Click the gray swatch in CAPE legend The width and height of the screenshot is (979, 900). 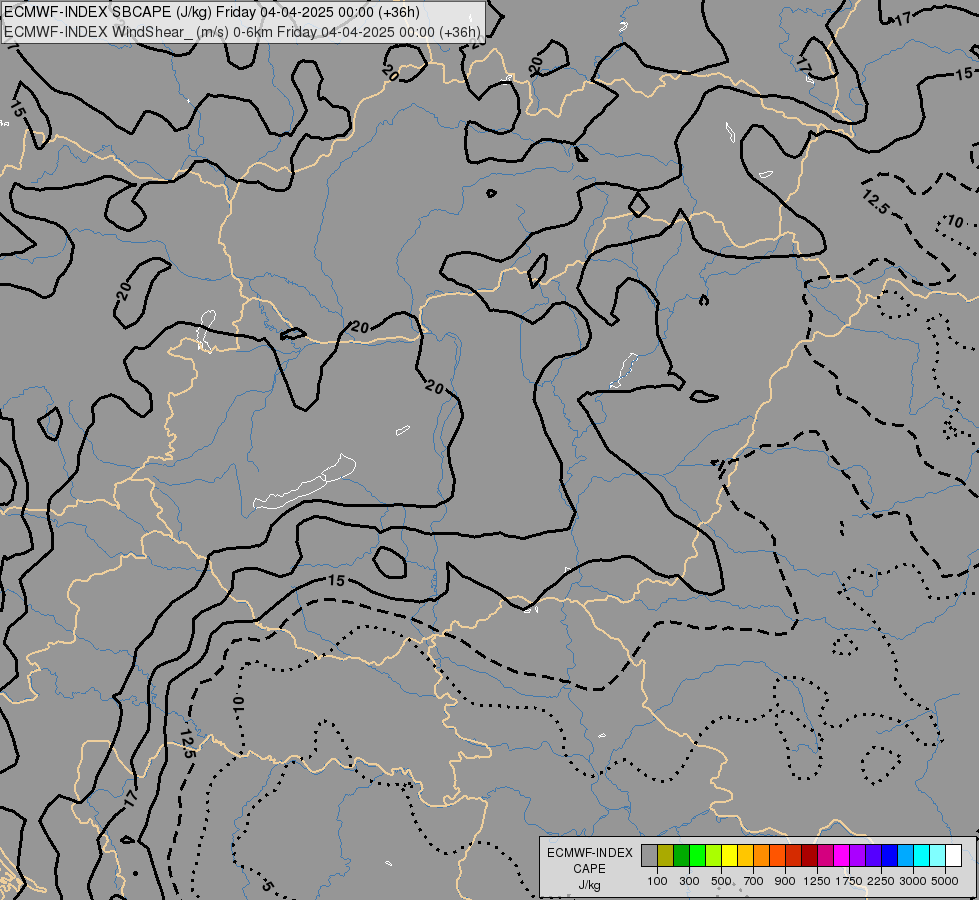[649, 856]
